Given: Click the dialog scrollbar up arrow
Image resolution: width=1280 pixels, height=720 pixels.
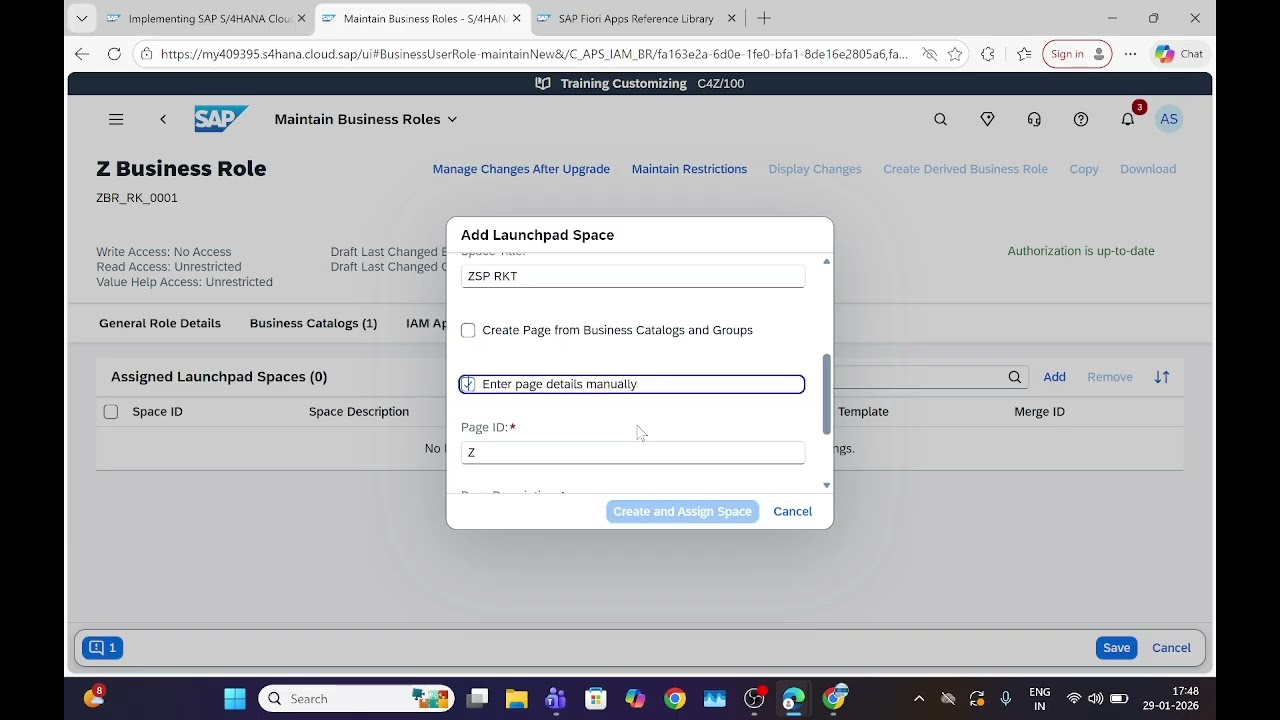Looking at the screenshot, I should tap(826, 261).
